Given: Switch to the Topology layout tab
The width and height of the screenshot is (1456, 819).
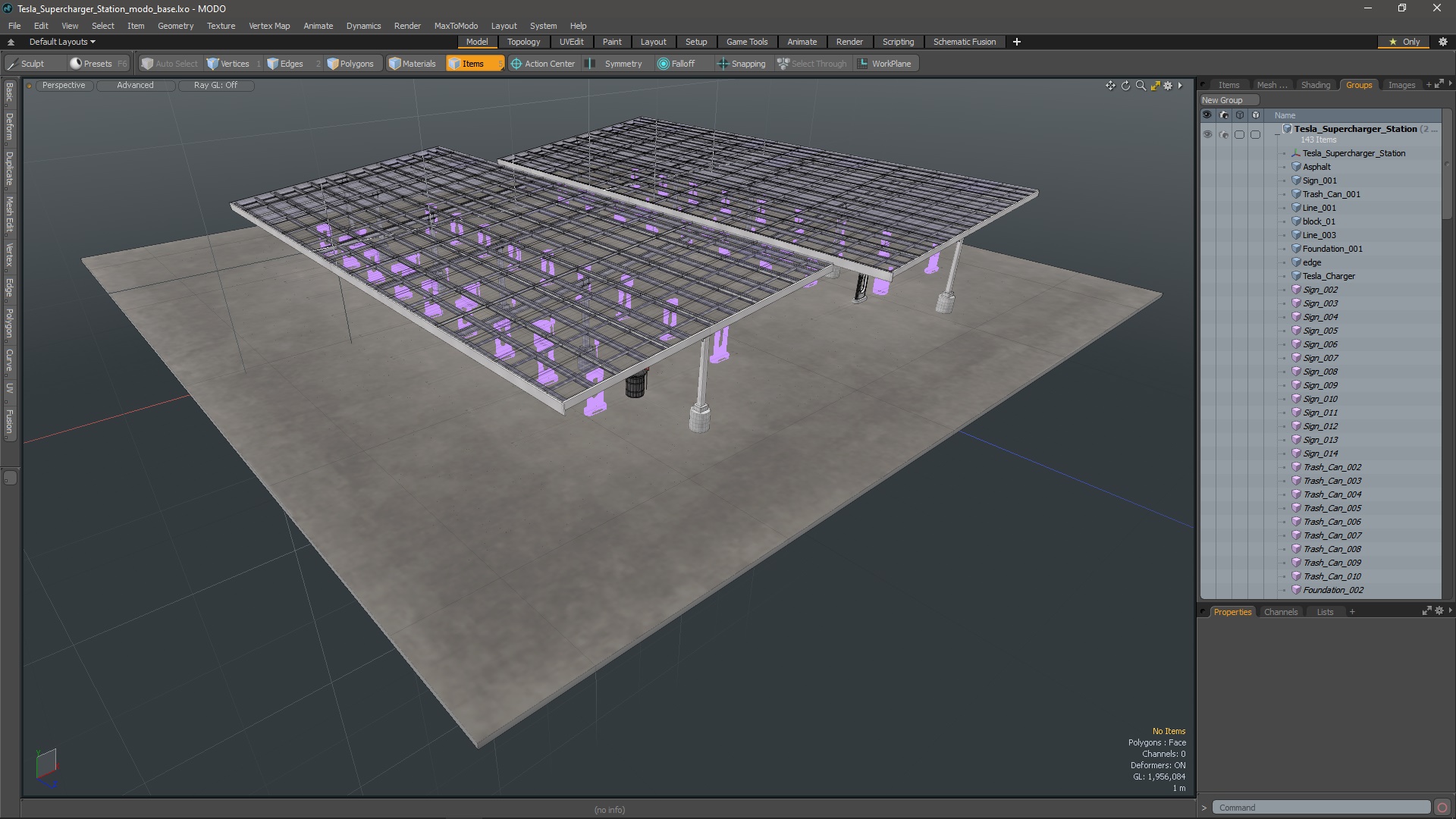Looking at the screenshot, I should [x=523, y=42].
